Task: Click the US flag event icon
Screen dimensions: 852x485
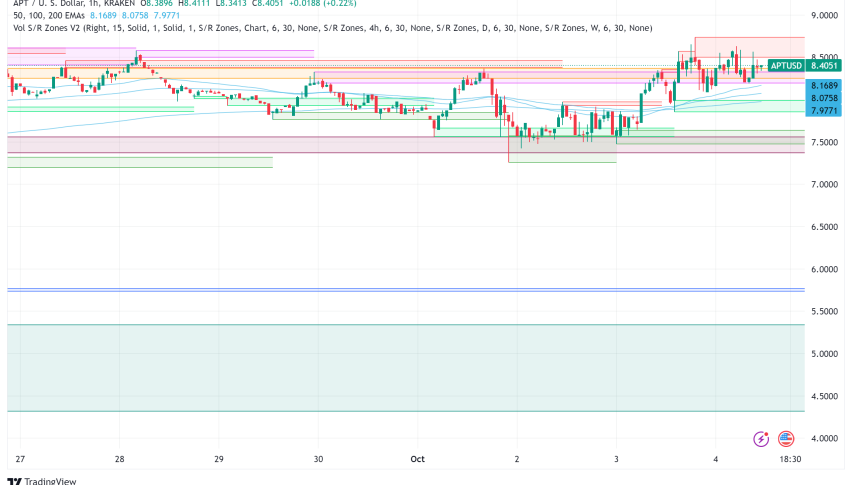Action: pos(786,438)
